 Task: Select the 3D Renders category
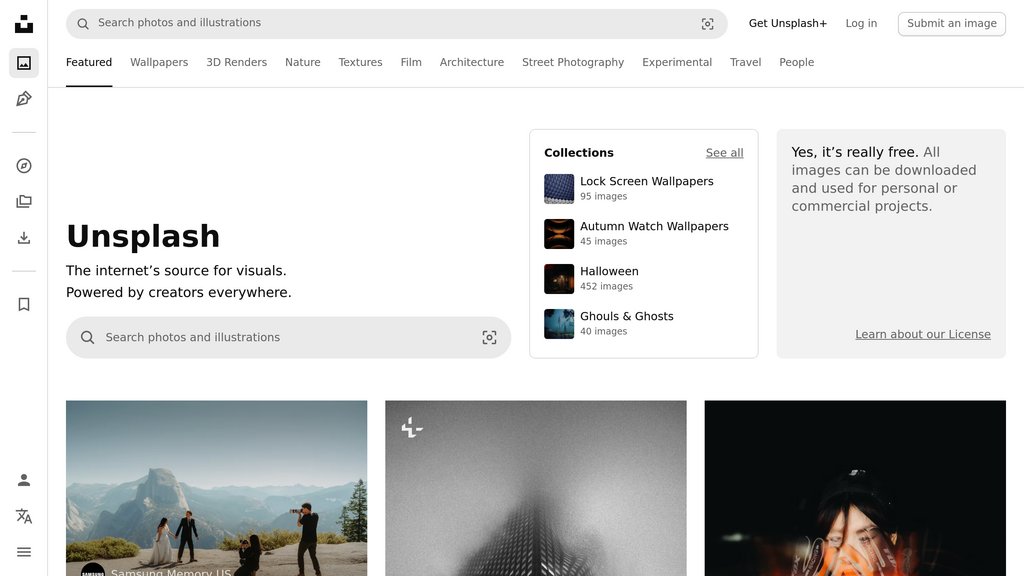pos(236,62)
